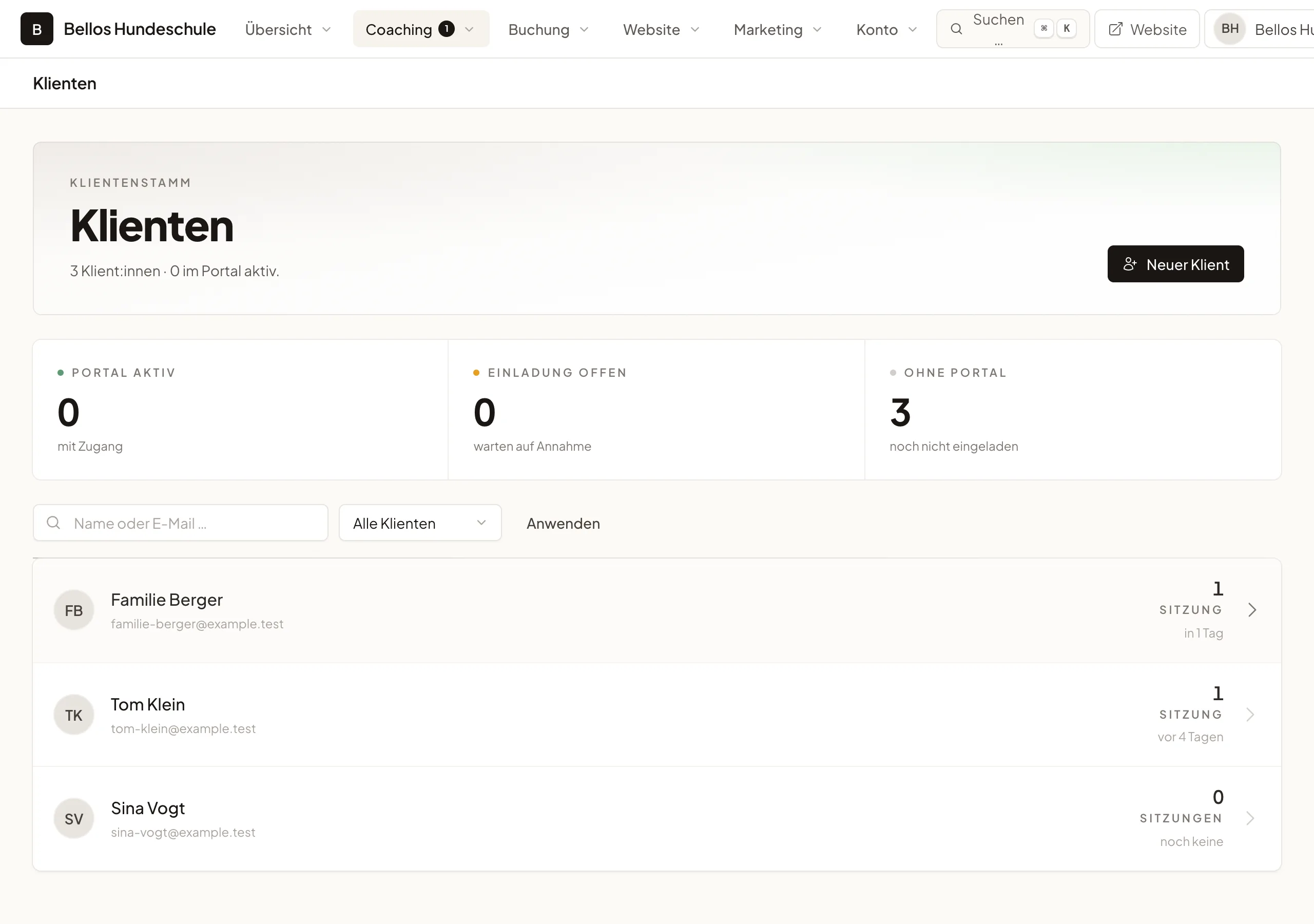The height and width of the screenshot is (924, 1314).
Task: Click the Coaching notification badge showing 1
Action: point(447,29)
